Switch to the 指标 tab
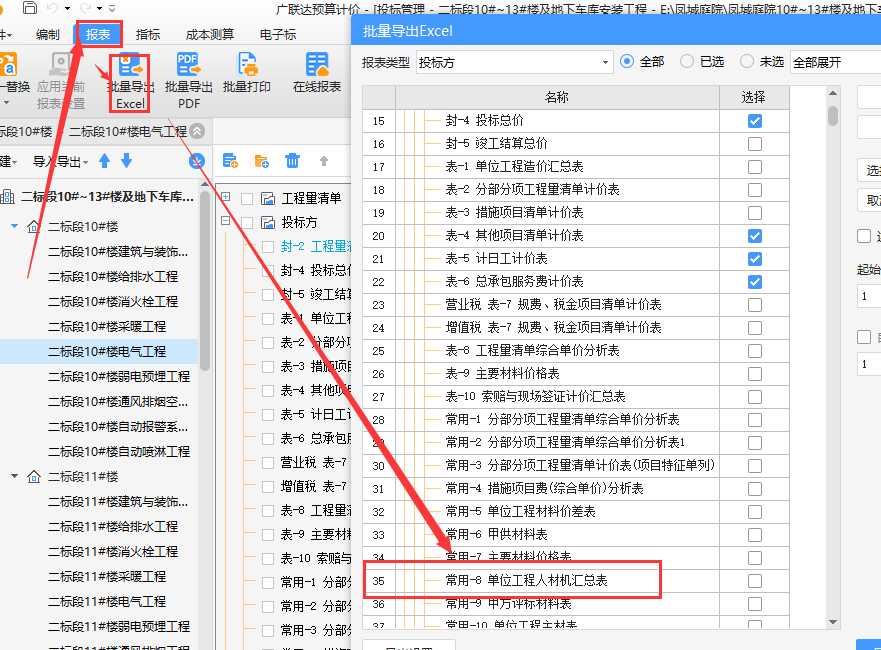 [148, 35]
